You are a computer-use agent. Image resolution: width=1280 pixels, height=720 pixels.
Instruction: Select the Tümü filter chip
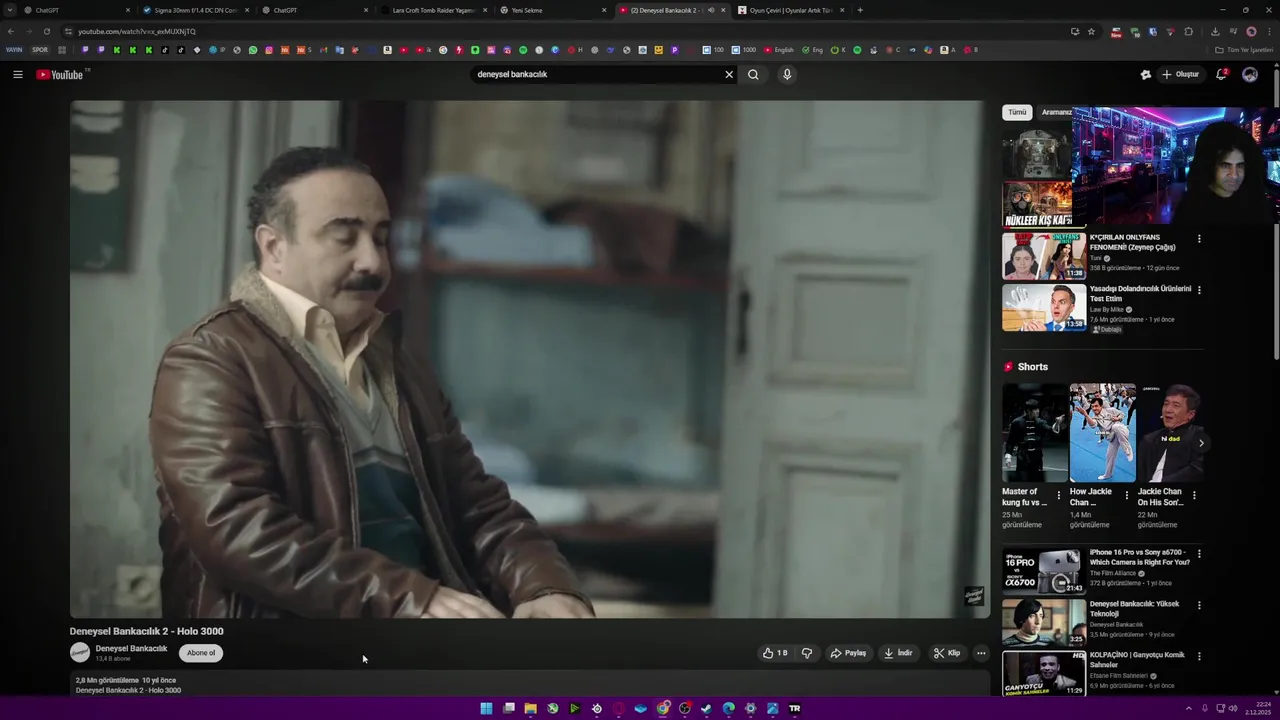point(1017,112)
